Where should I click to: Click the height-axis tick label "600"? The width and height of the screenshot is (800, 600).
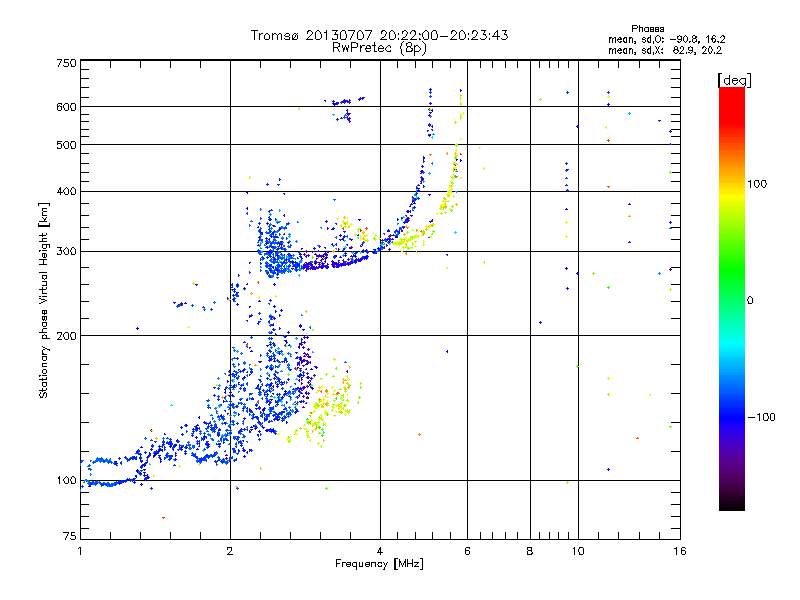coord(66,107)
